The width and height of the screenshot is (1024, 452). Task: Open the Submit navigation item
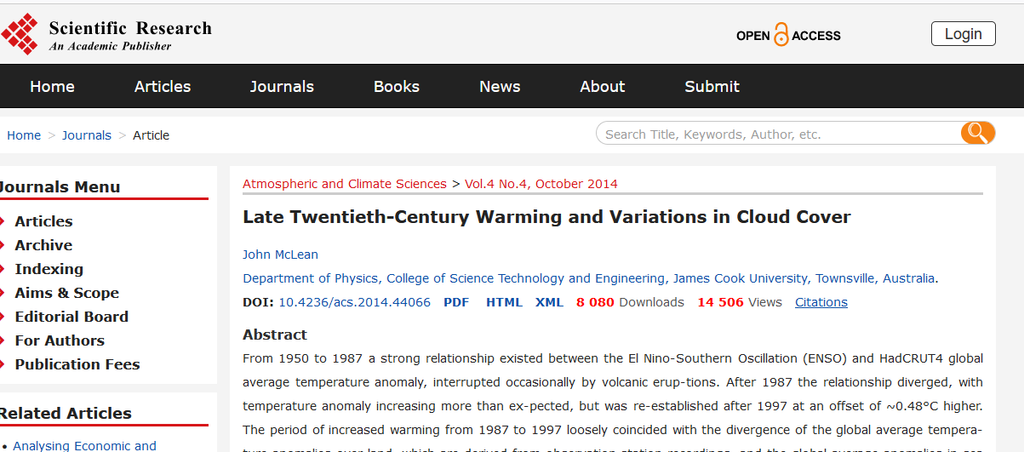(712, 87)
